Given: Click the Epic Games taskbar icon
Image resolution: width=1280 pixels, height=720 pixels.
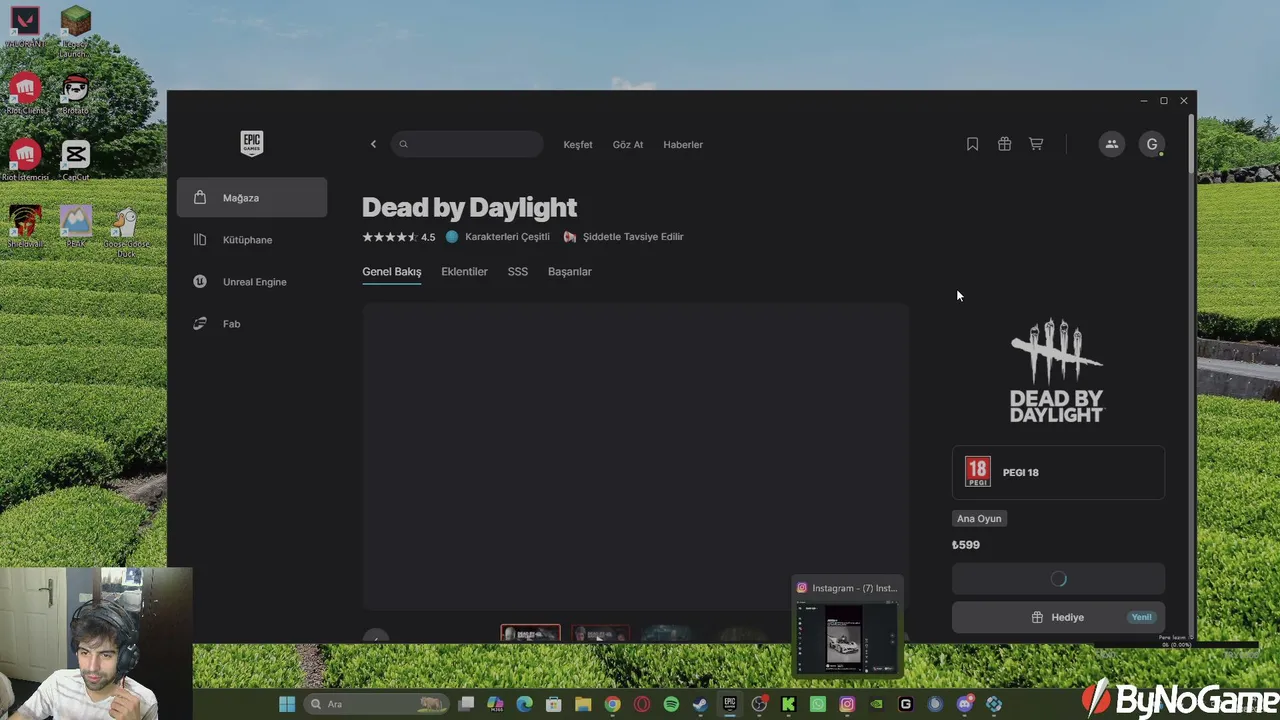Looking at the screenshot, I should click(x=730, y=704).
